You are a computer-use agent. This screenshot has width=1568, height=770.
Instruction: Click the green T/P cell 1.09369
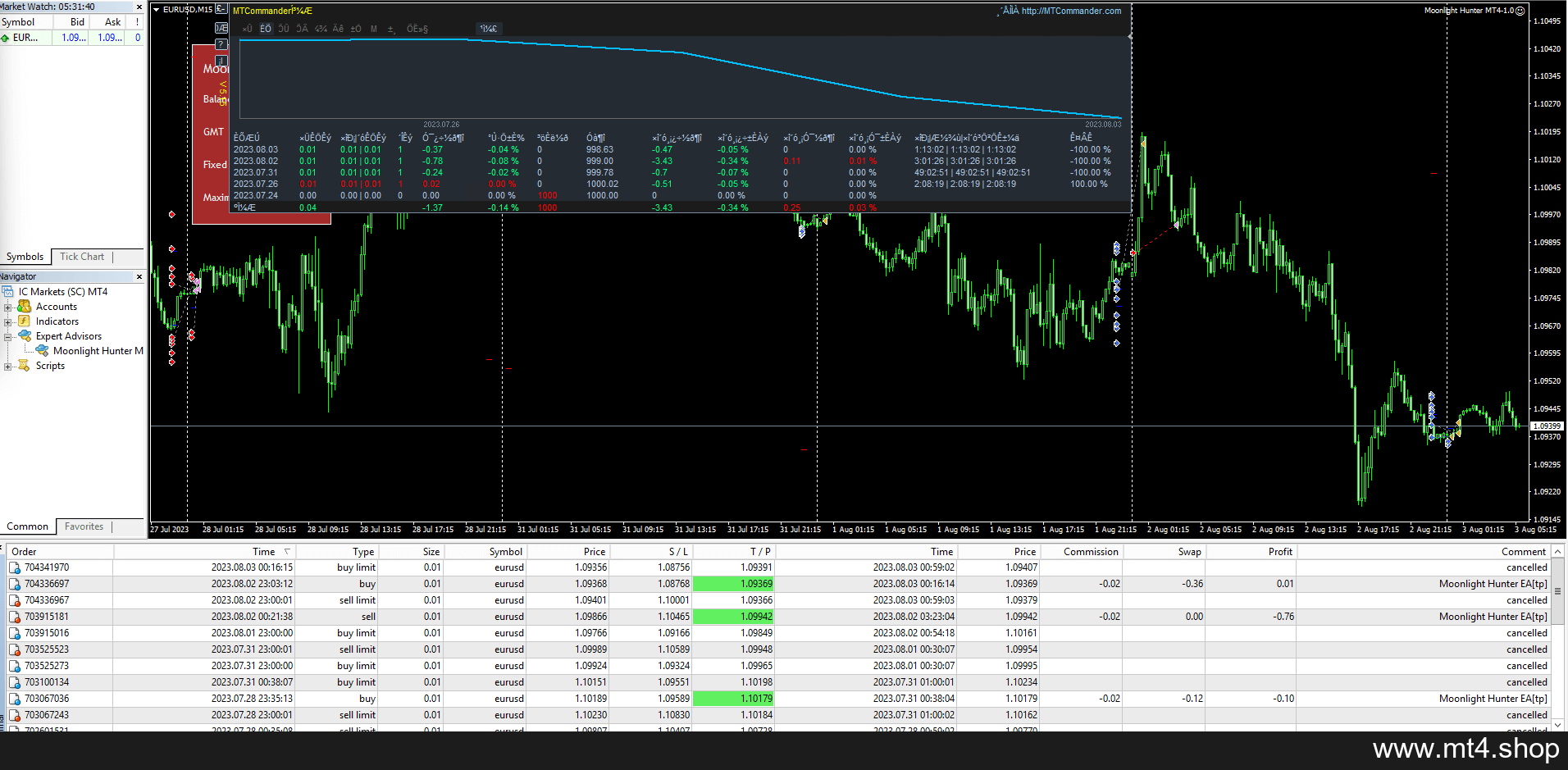[x=733, y=584]
